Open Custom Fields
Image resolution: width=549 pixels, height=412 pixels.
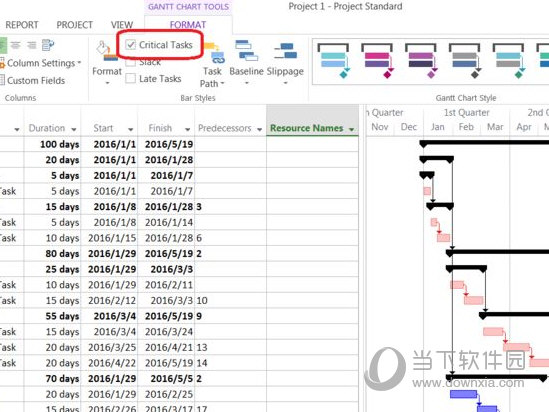[x=33, y=81]
